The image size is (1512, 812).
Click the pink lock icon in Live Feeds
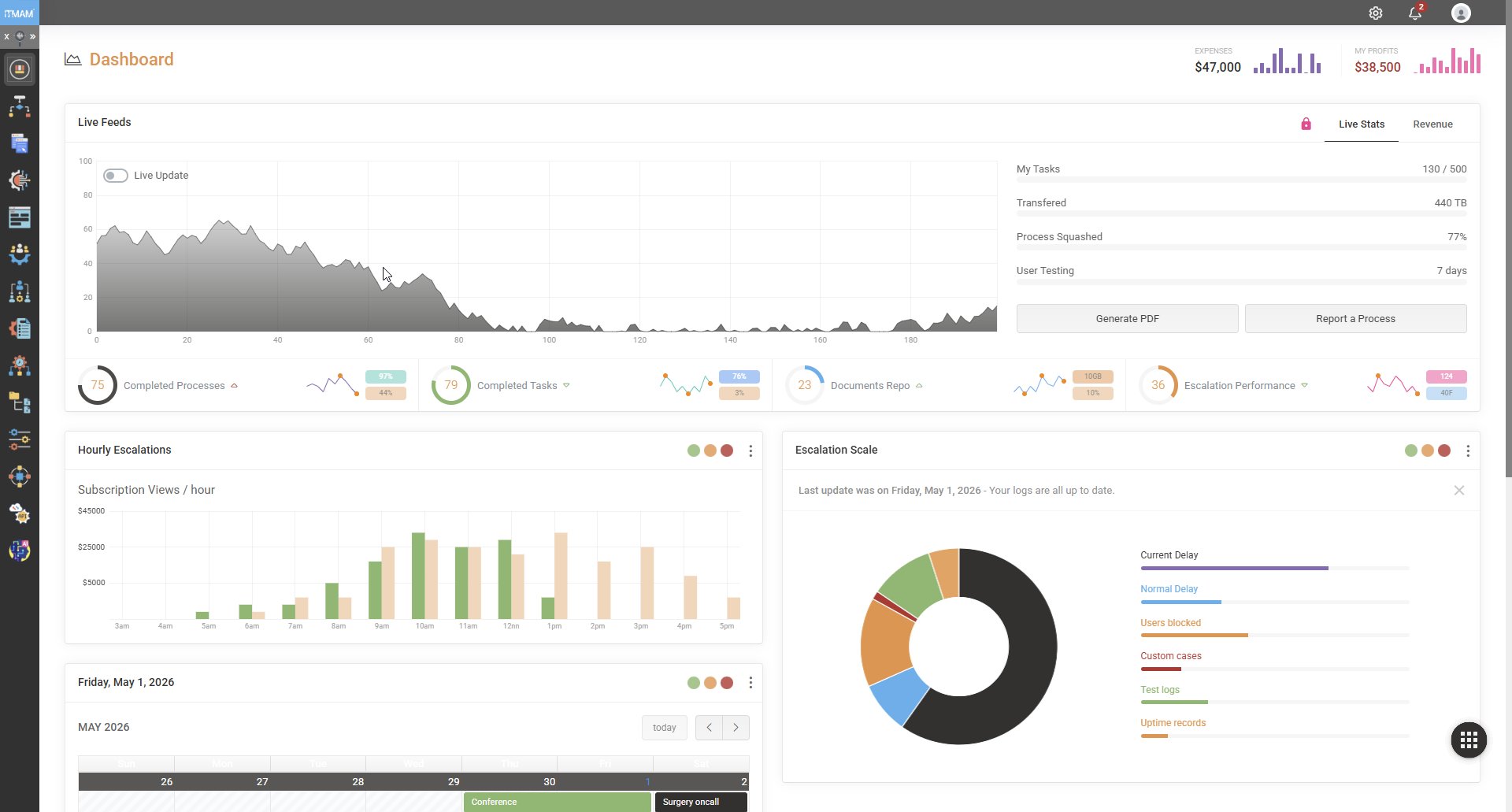pos(1306,124)
